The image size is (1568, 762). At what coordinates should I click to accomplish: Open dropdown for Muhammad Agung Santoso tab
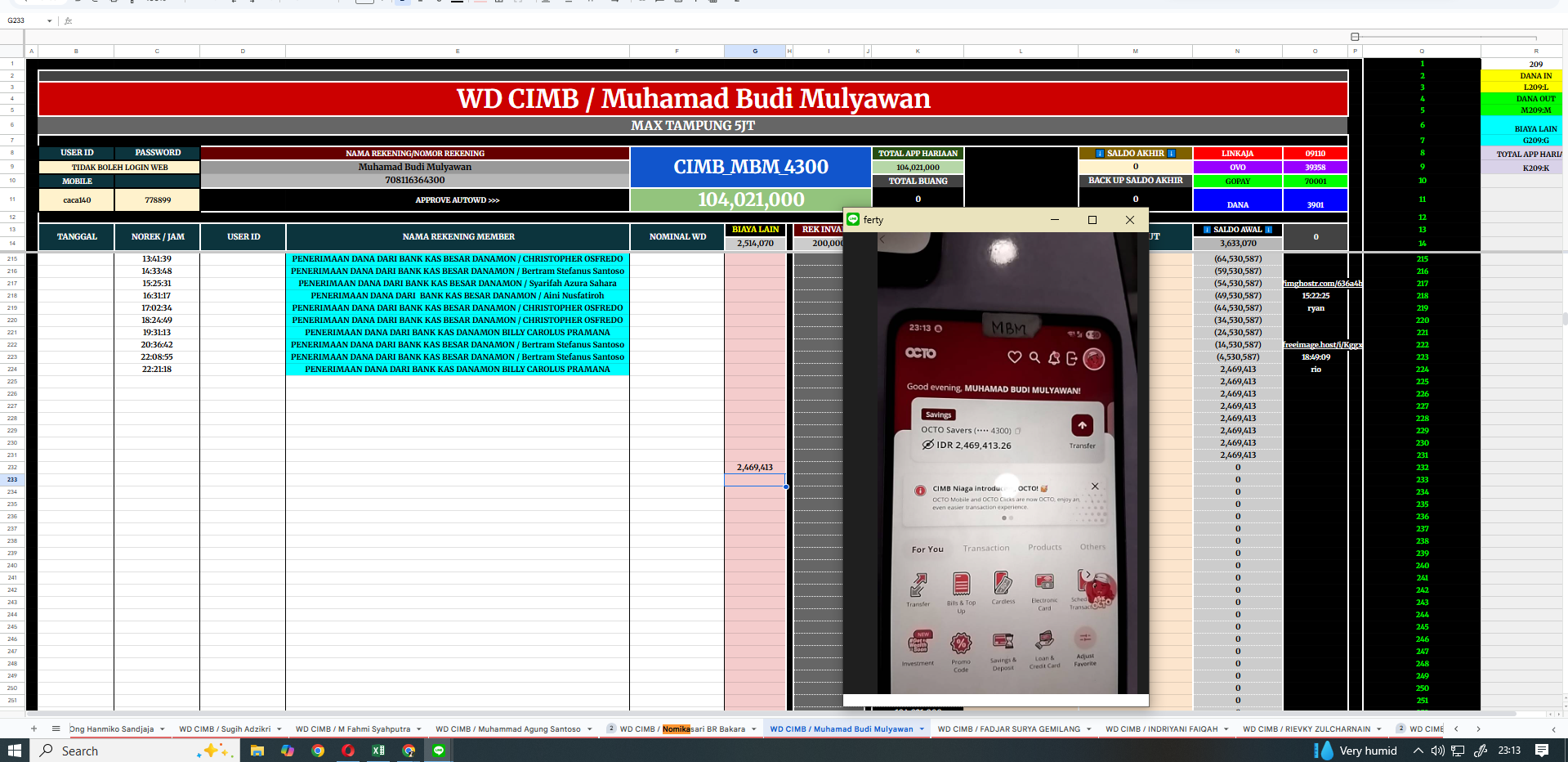(589, 729)
